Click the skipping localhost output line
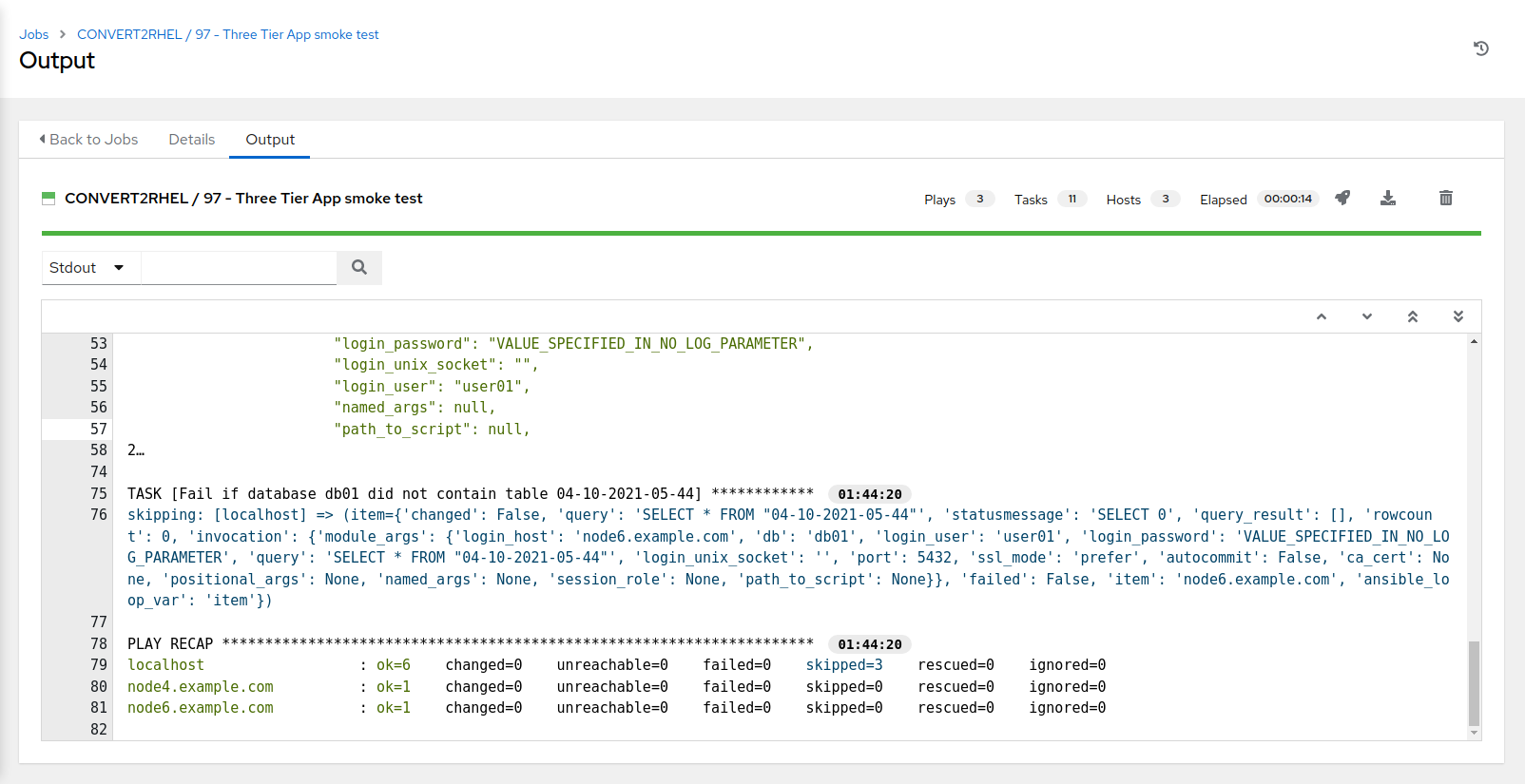Screen dimensions: 1525x784 [788, 558]
